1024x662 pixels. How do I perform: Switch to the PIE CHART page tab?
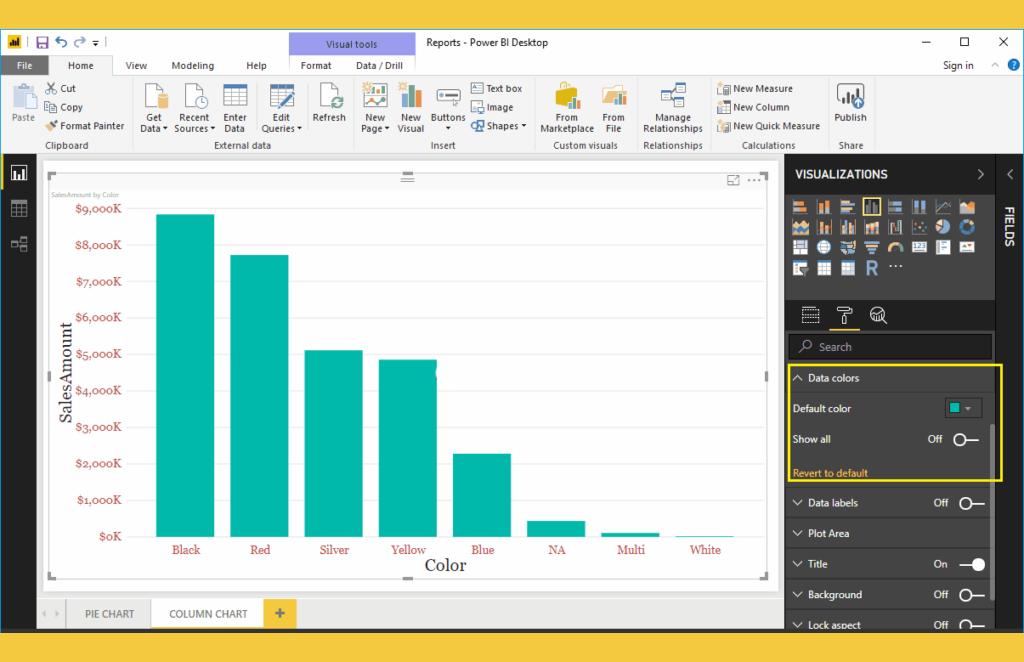click(109, 614)
